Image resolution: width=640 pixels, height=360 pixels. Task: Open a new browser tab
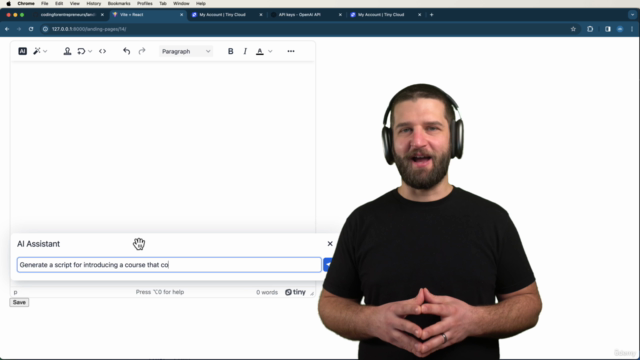click(x=431, y=15)
